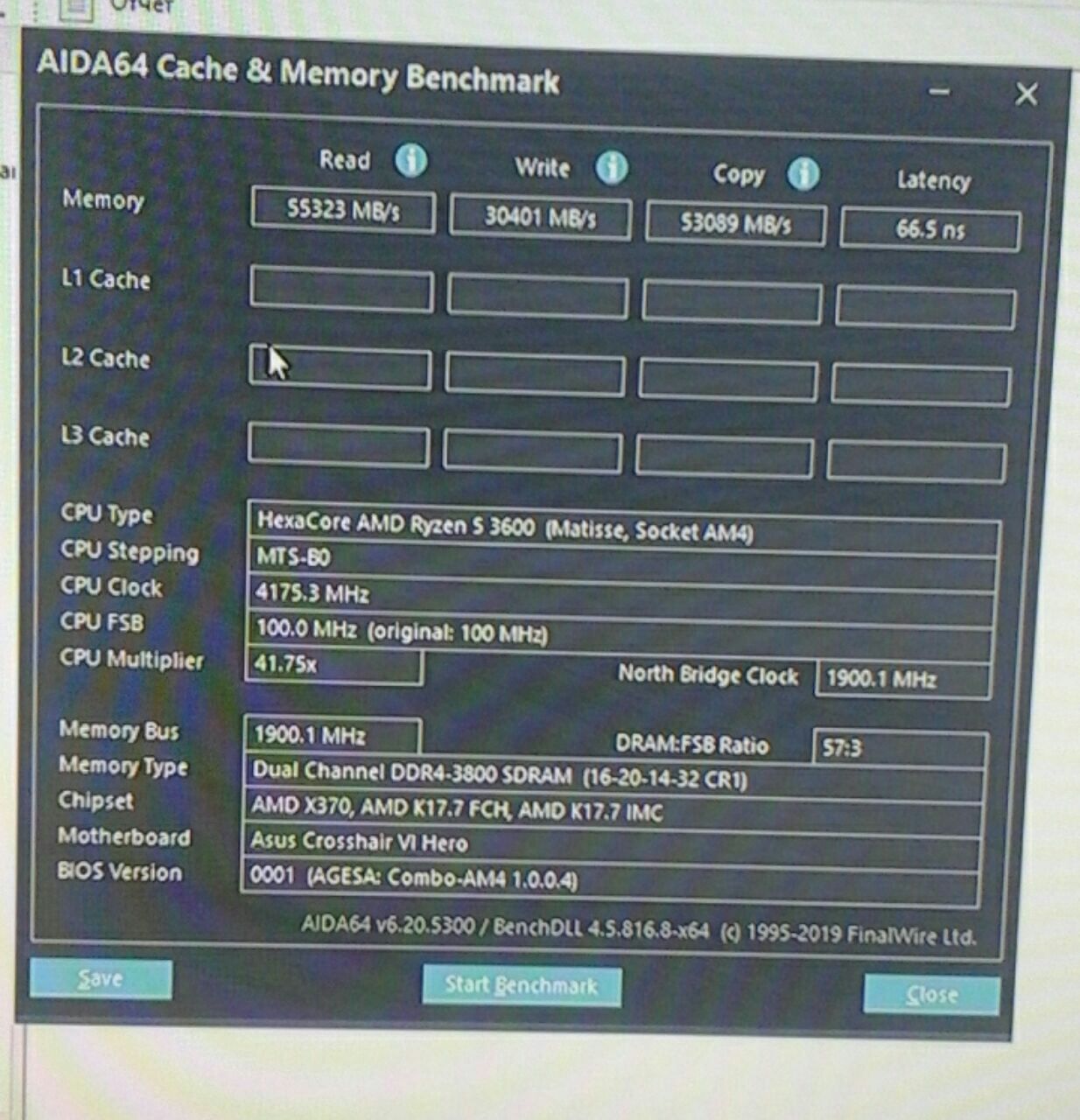Select the Memory Copy value 53089 MB/s
Viewport: 1080px width, 1120px height.
735,224
